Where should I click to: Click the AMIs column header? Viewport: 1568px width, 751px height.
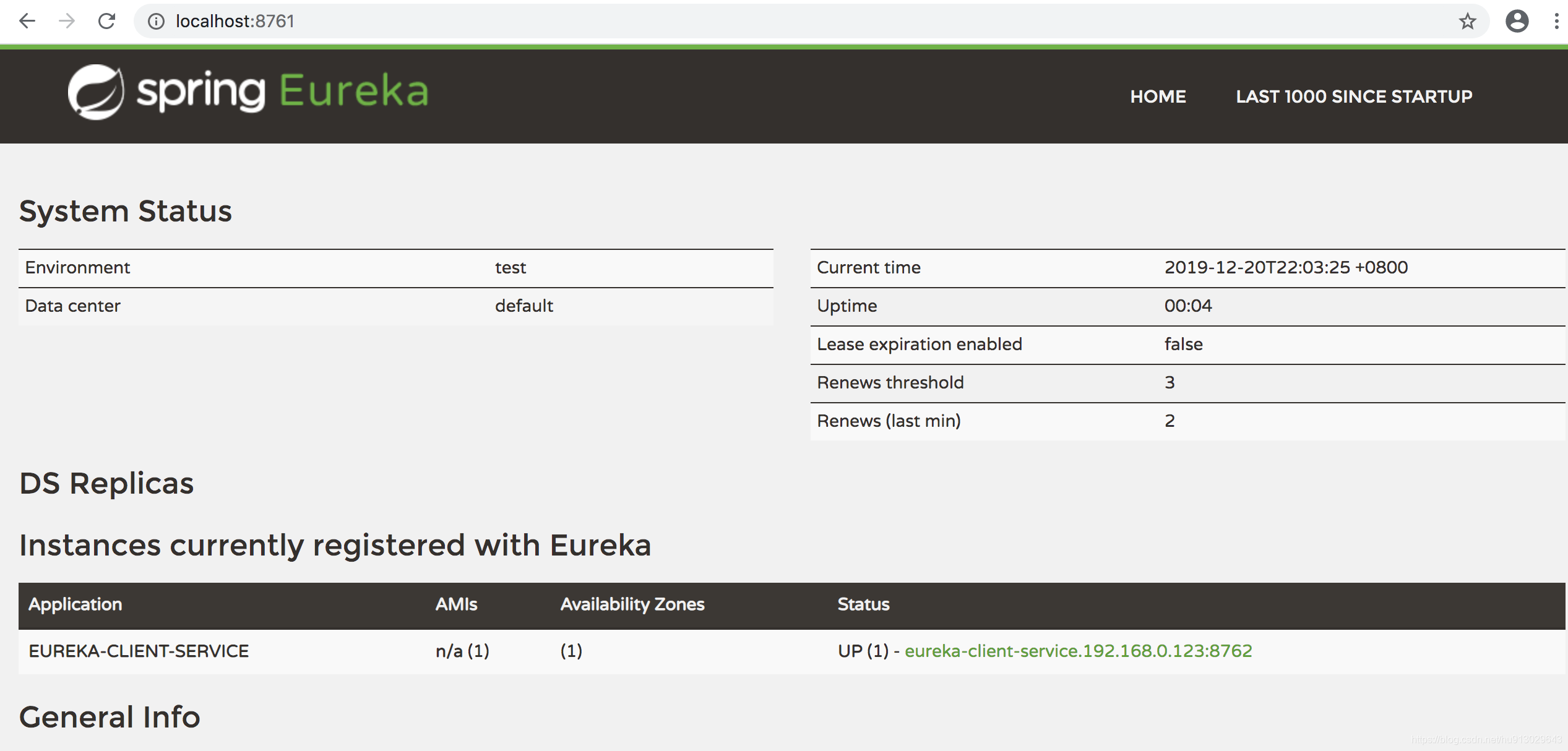[456, 604]
